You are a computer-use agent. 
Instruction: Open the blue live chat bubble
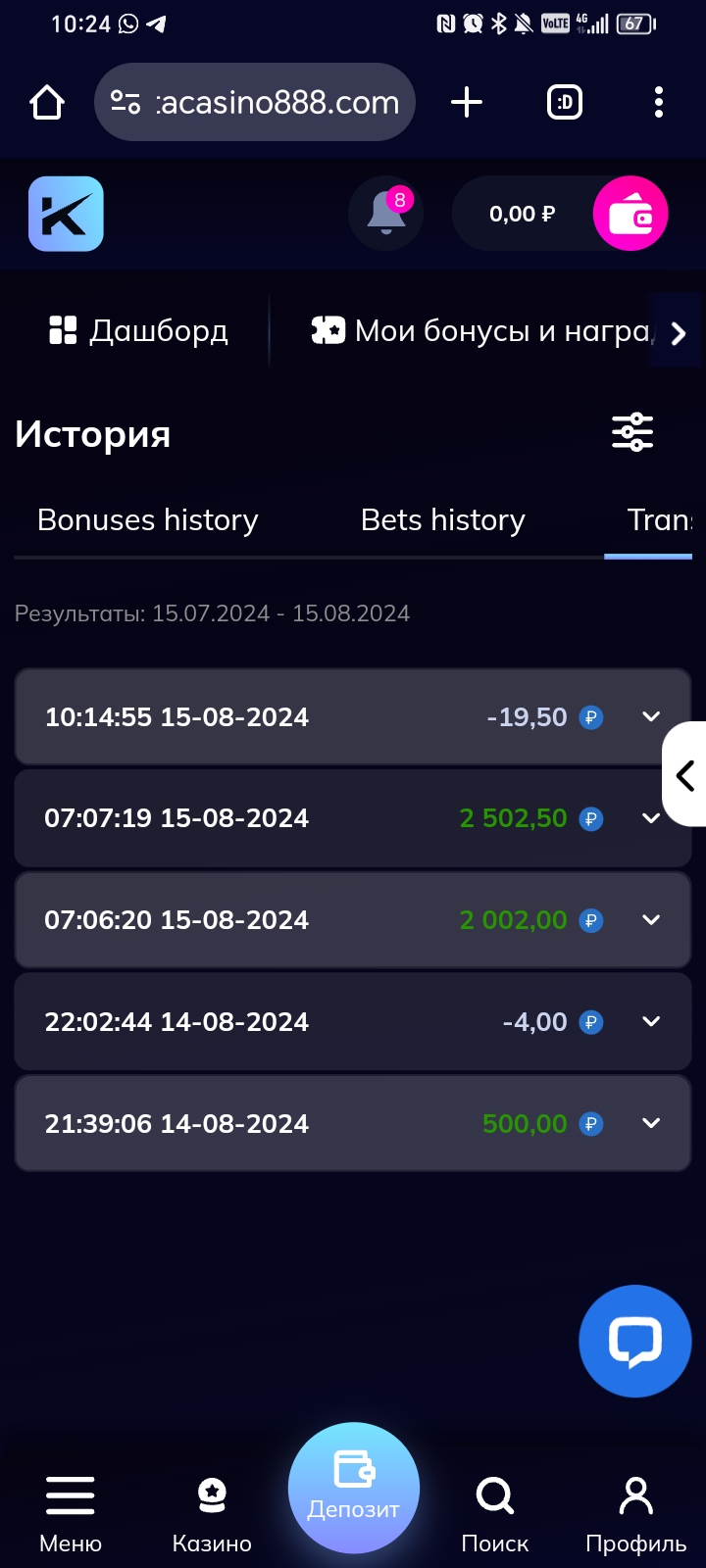tap(634, 1341)
